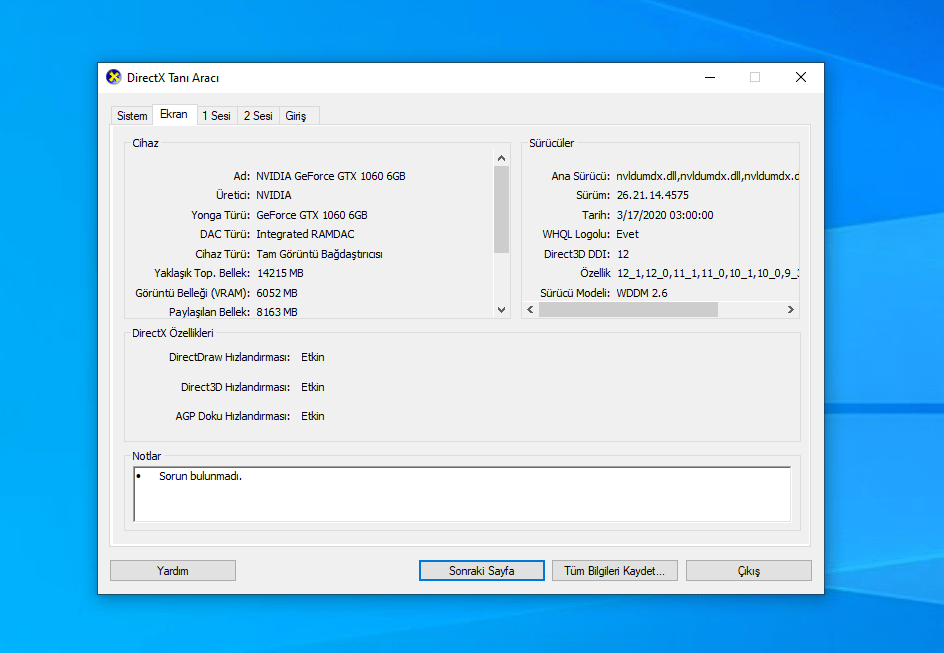The width and height of the screenshot is (944, 653).
Task: Click the Integrated RAMDAC value
Action: click(x=305, y=234)
